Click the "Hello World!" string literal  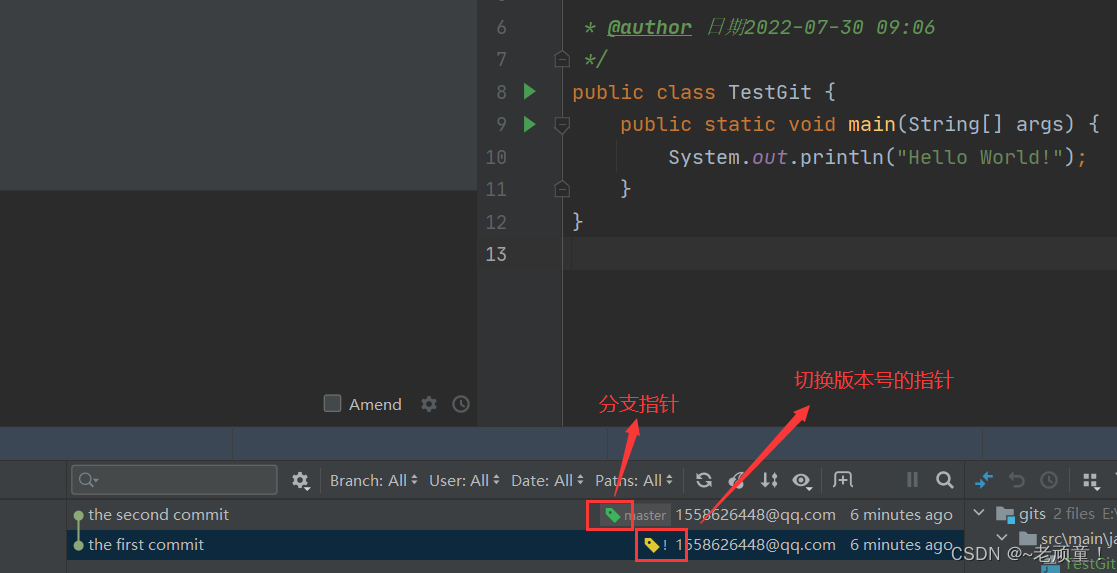coord(980,157)
